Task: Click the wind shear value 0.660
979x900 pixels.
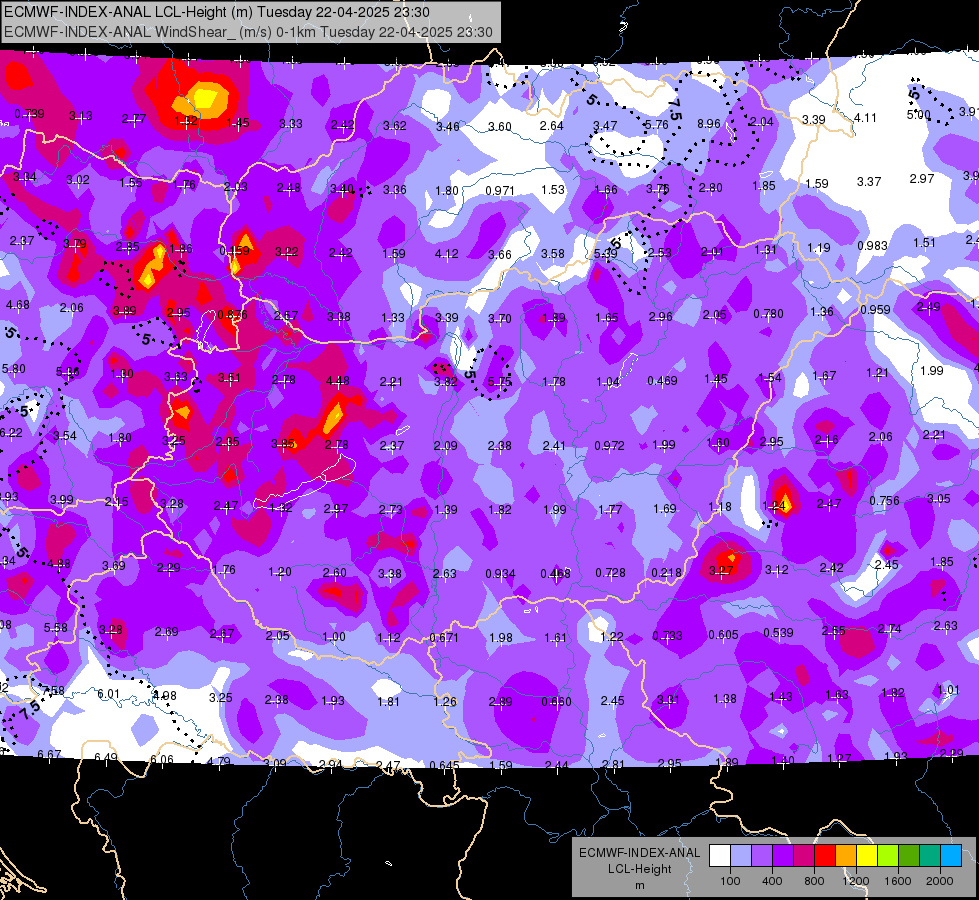Action: 556,701
